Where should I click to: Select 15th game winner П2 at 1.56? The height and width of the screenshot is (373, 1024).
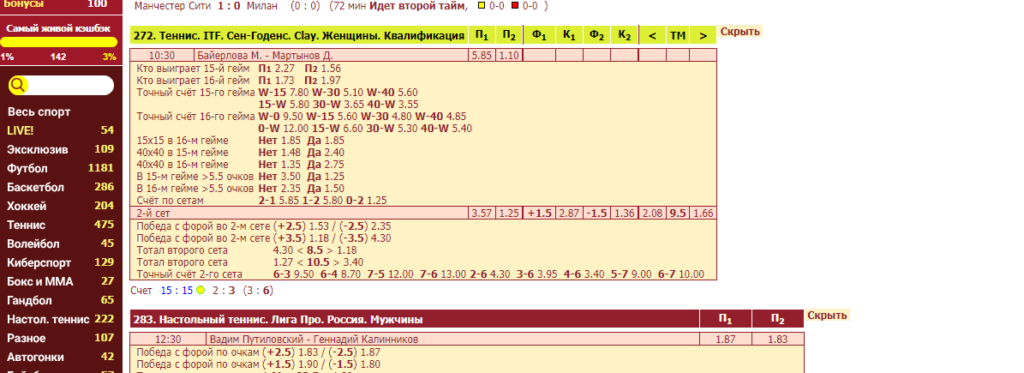pyautogui.click(x=331, y=68)
